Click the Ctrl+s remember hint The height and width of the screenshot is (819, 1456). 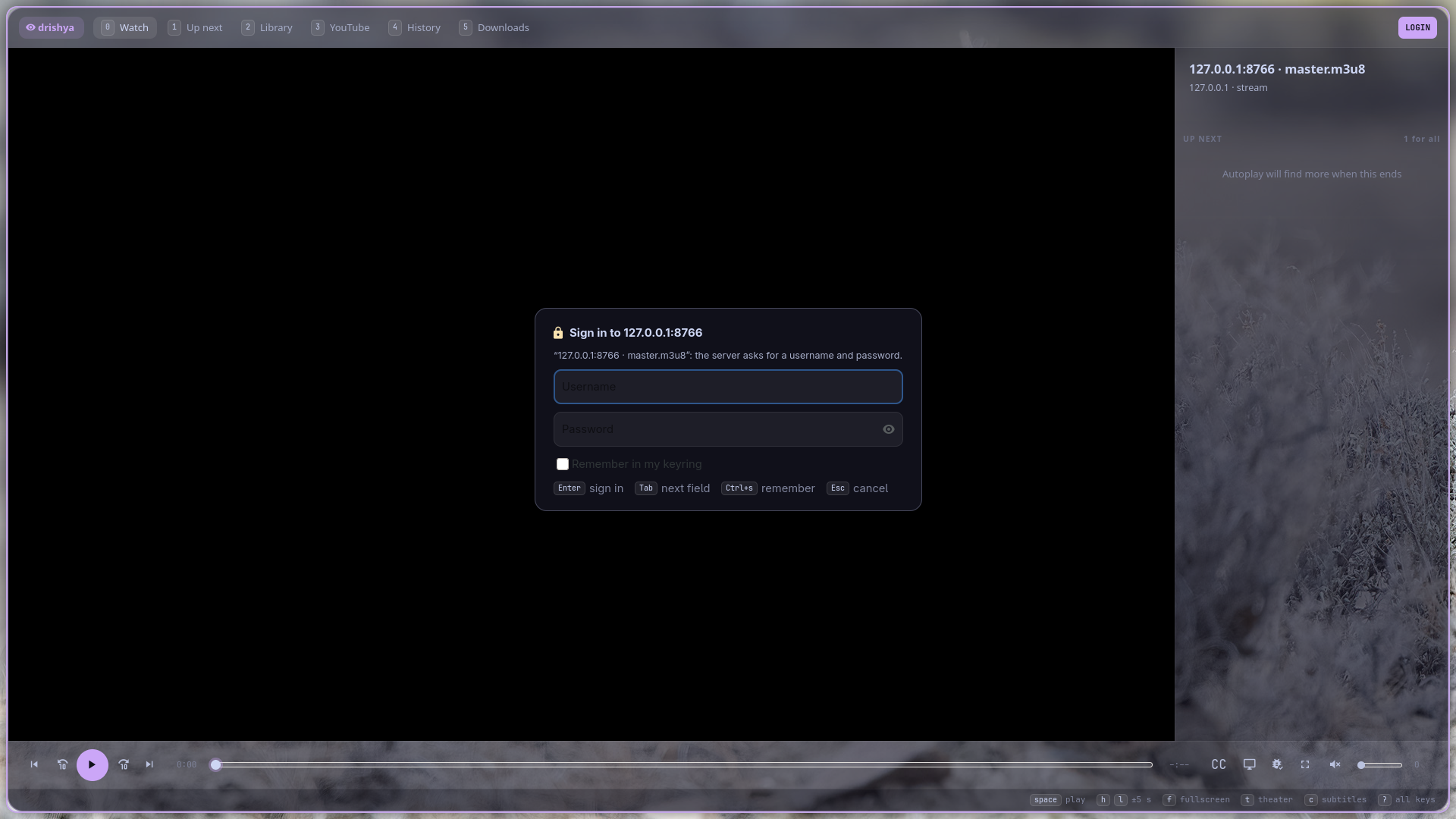point(768,488)
